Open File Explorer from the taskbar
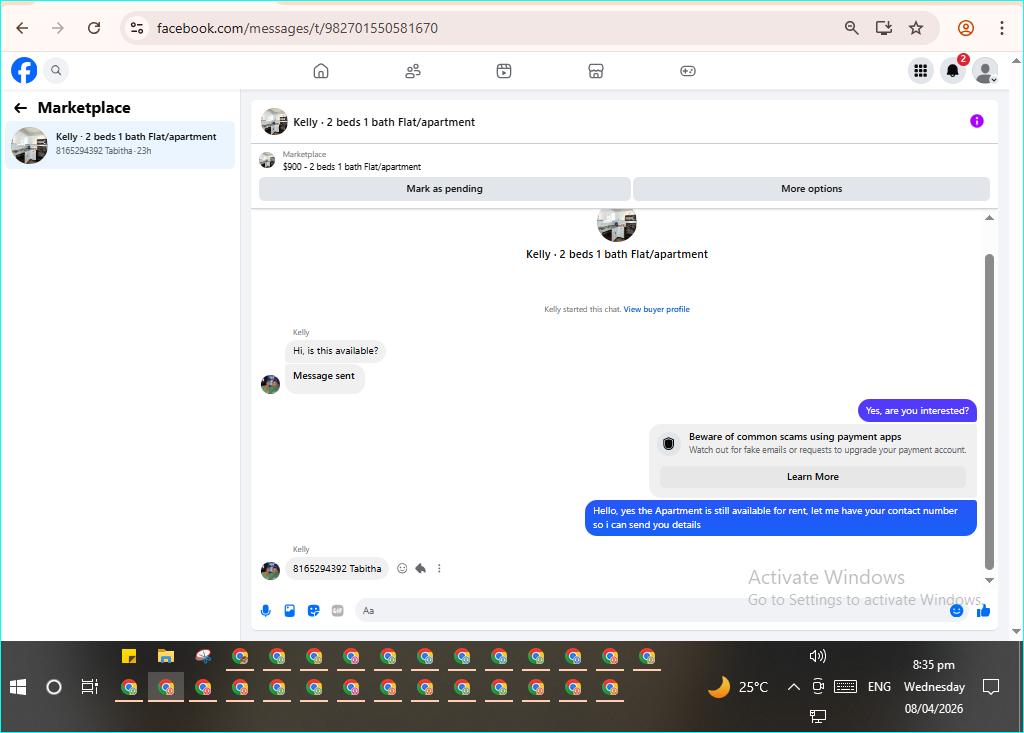The width and height of the screenshot is (1024, 733). click(166, 656)
